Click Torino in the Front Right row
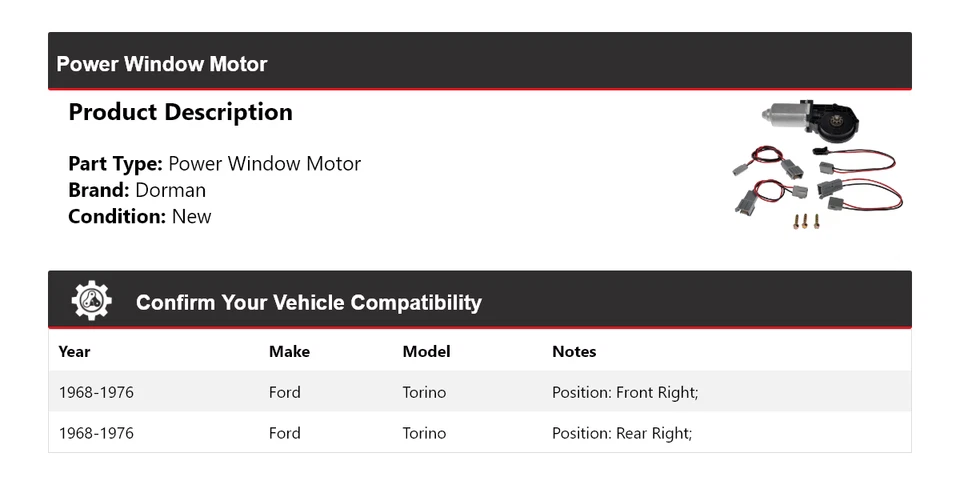This screenshot has width=960, height=485. [424, 393]
